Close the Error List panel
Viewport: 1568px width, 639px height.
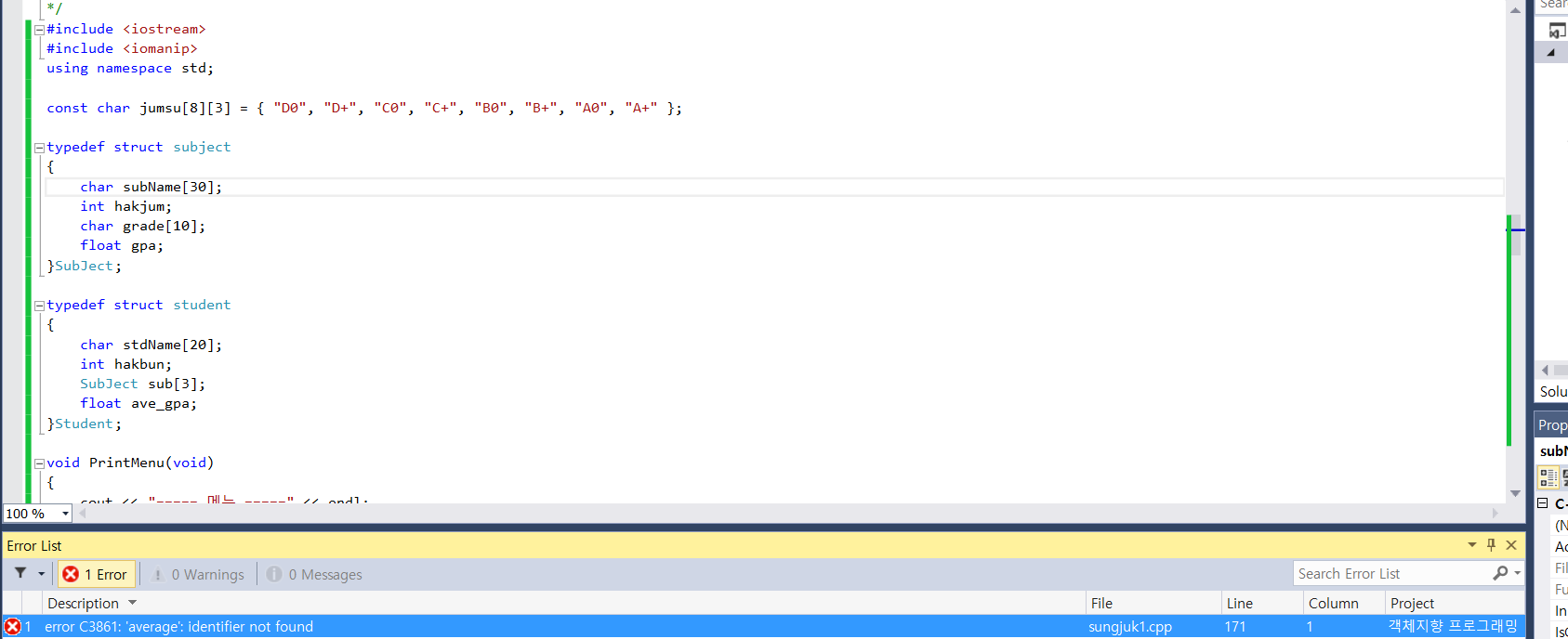[1511, 545]
